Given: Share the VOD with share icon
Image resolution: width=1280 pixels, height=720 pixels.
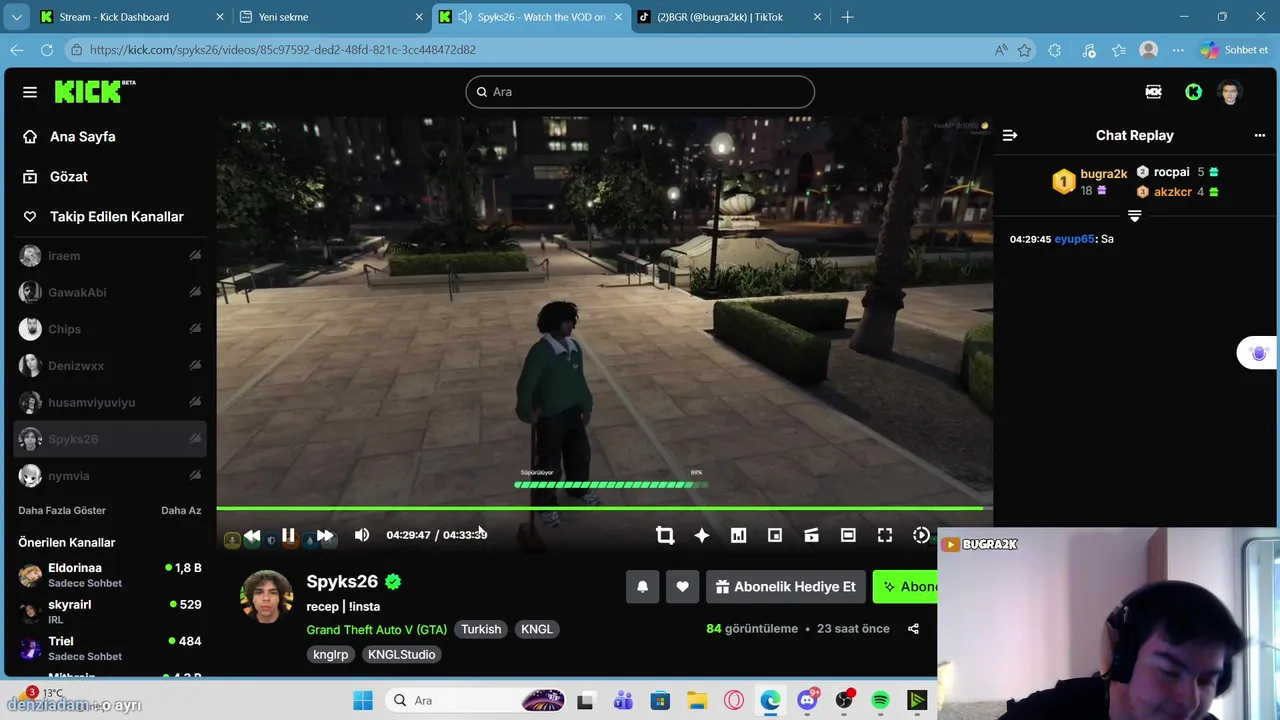Looking at the screenshot, I should click(913, 629).
